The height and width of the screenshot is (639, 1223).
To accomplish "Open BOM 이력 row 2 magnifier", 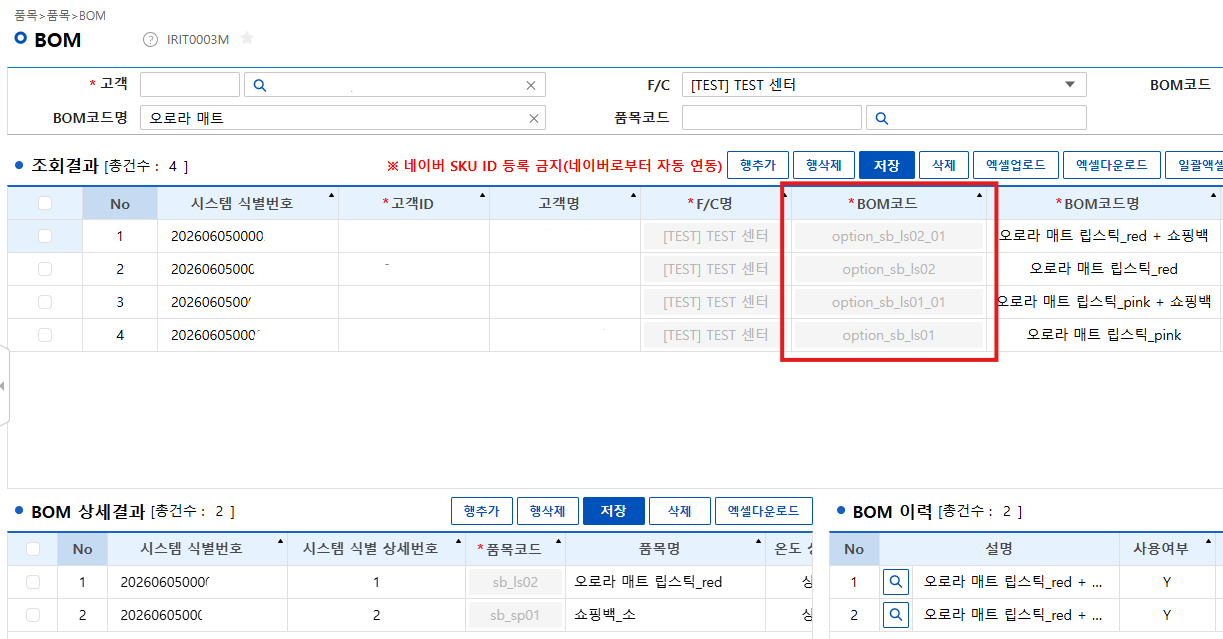I will click(895, 614).
